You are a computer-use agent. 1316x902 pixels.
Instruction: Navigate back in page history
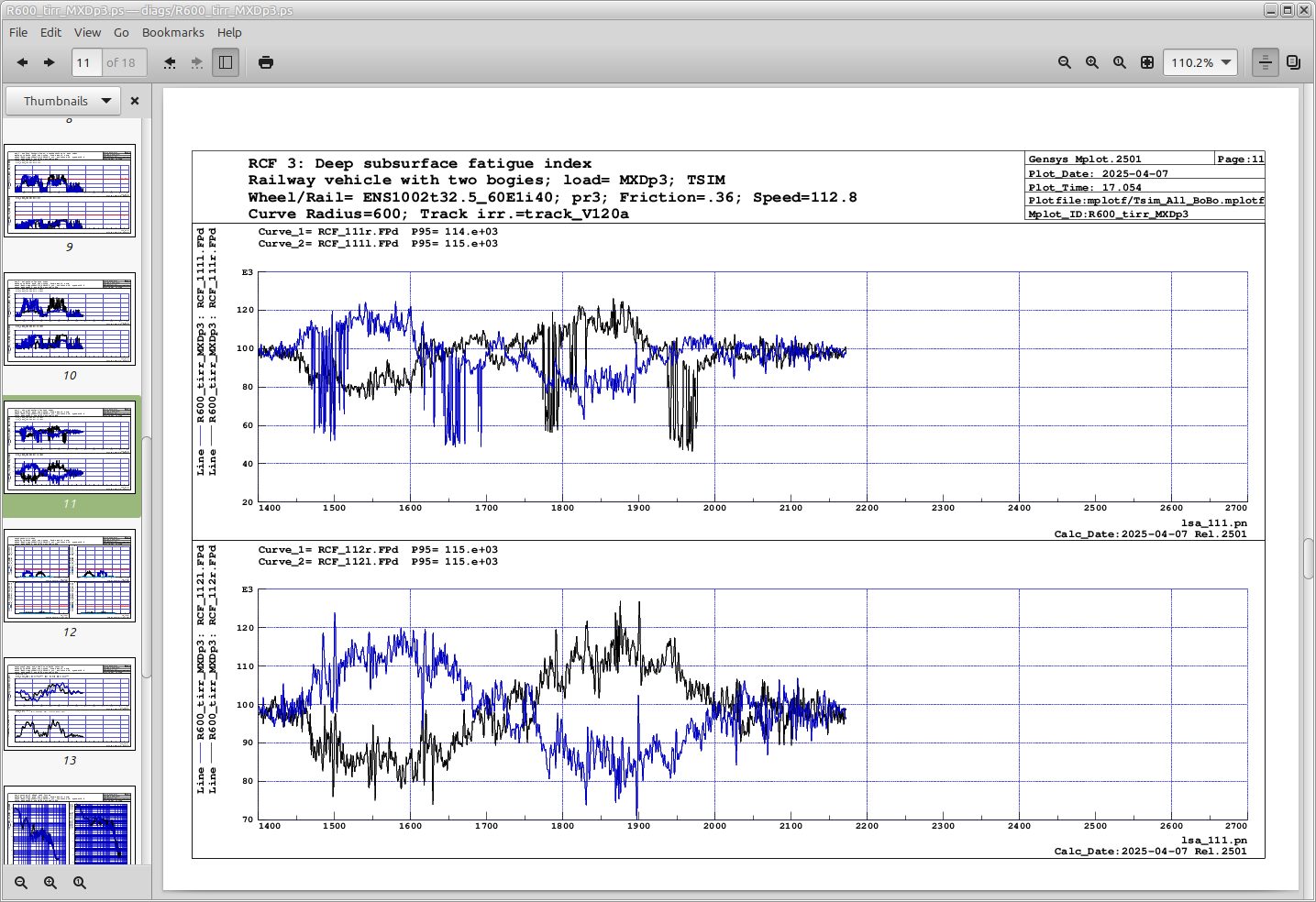pos(170,62)
